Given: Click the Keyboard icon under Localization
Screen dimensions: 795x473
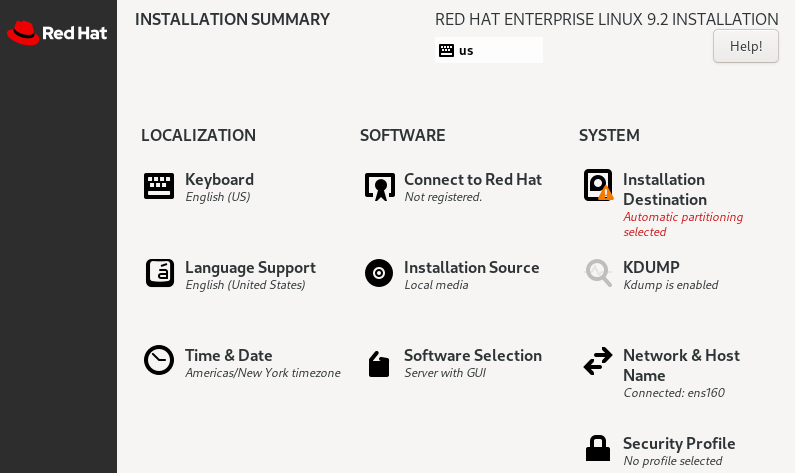Looking at the screenshot, I should point(159,186).
